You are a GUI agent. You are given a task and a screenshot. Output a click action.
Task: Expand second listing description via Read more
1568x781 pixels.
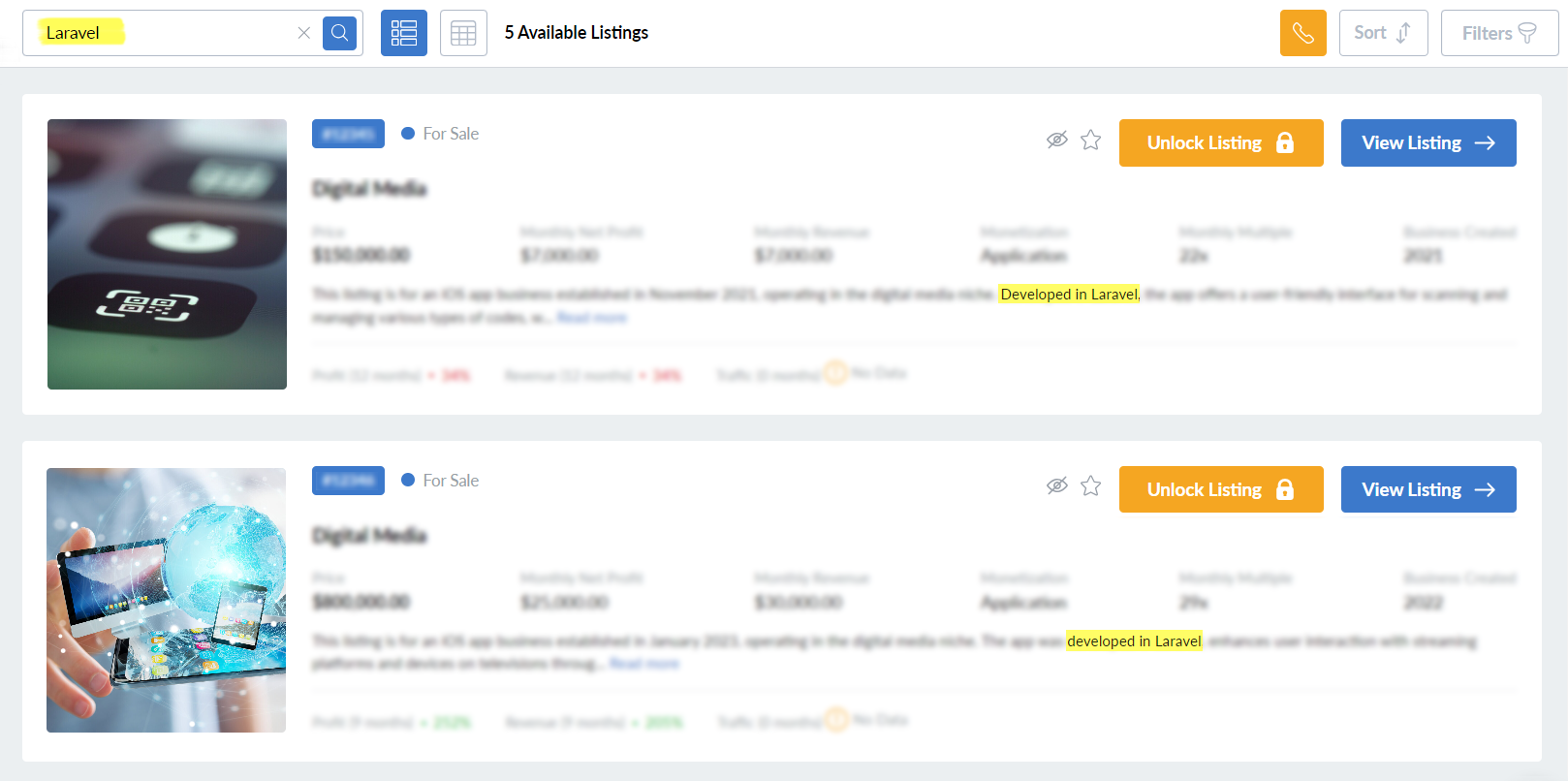click(x=644, y=664)
